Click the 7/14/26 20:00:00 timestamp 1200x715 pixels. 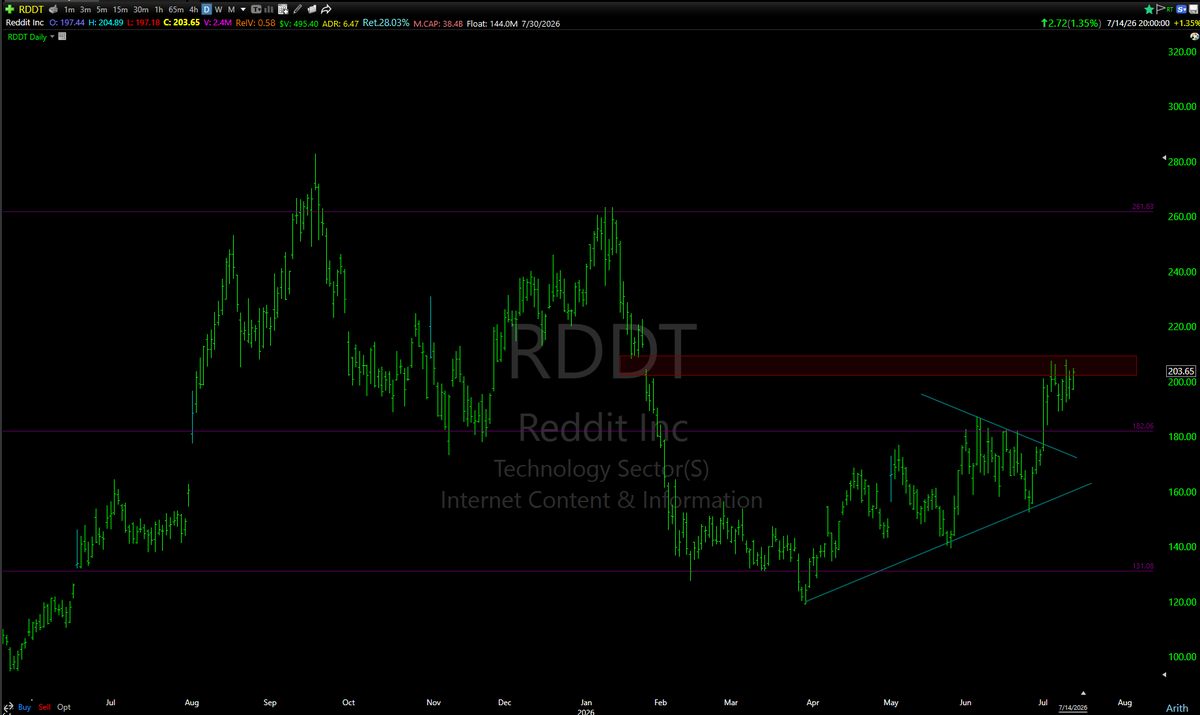[1138, 23]
